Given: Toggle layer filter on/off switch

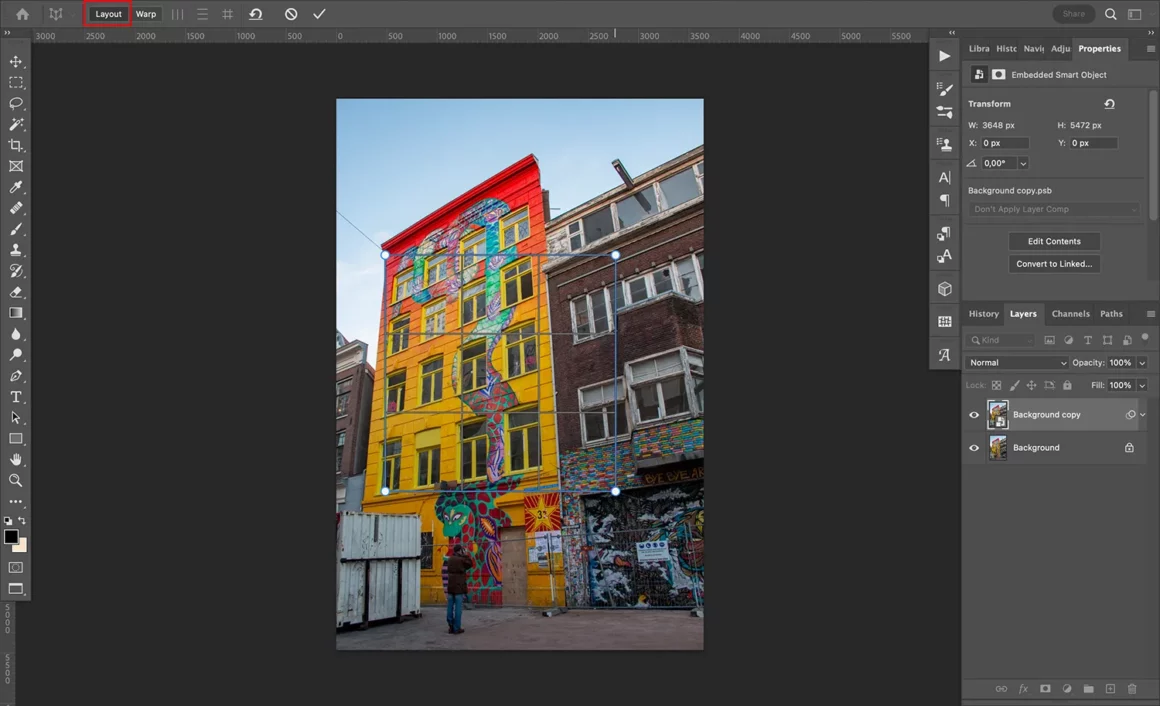Looking at the screenshot, I should [x=1145, y=338].
